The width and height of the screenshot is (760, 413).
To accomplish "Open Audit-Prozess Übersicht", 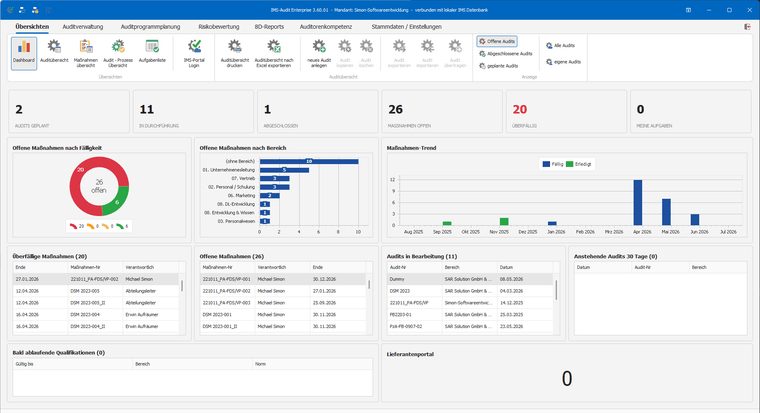I will [x=118, y=53].
